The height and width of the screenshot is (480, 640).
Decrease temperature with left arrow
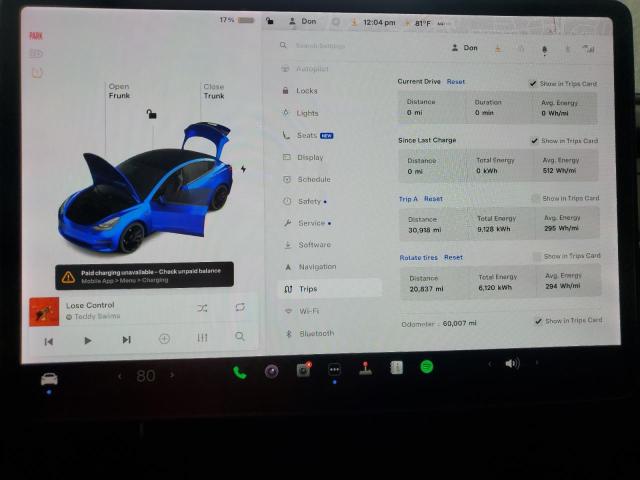[120, 376]
